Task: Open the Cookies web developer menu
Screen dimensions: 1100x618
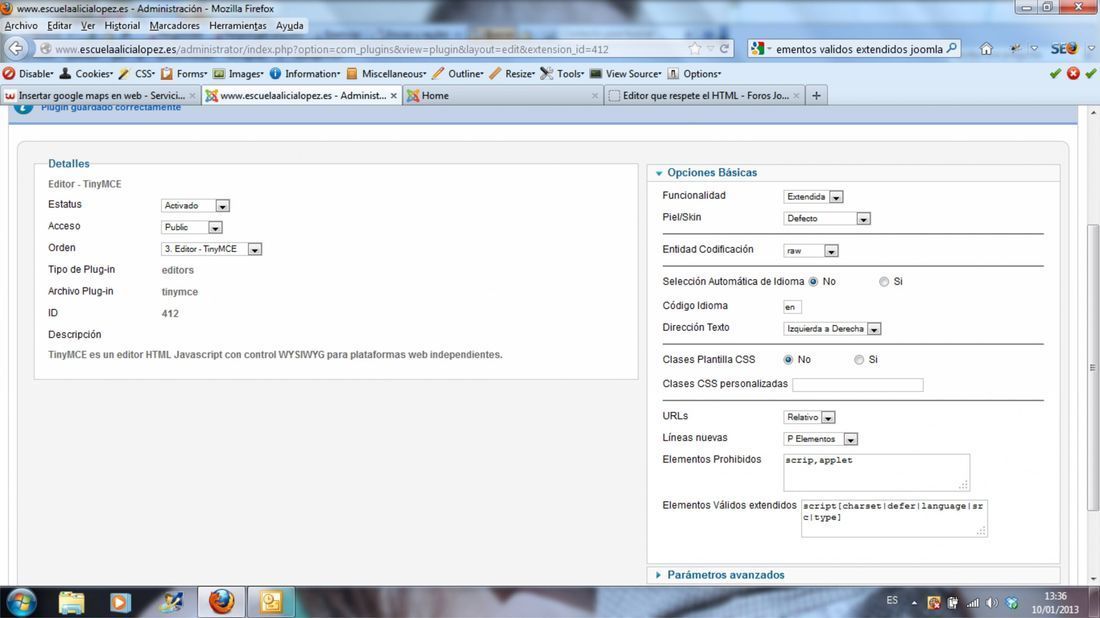Action: pos(86,74)
